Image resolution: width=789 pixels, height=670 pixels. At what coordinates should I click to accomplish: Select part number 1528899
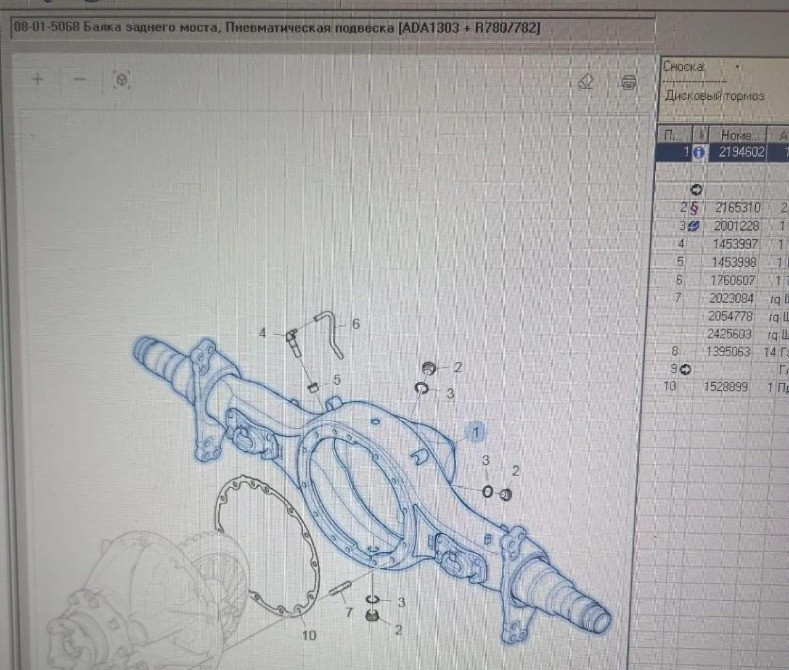(725, 387)
